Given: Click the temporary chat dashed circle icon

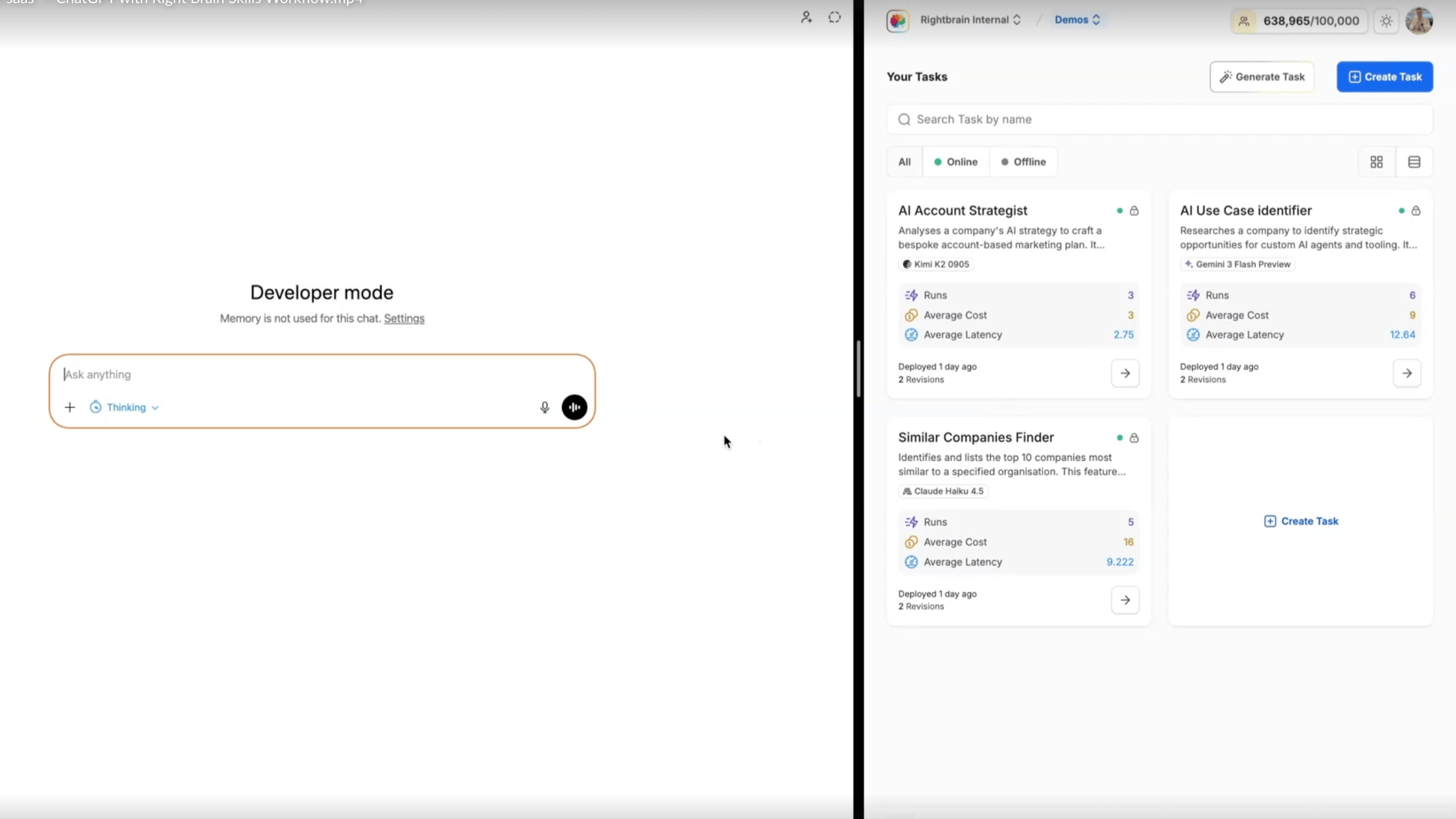Looking at the screenshot, I should (835, 18).
